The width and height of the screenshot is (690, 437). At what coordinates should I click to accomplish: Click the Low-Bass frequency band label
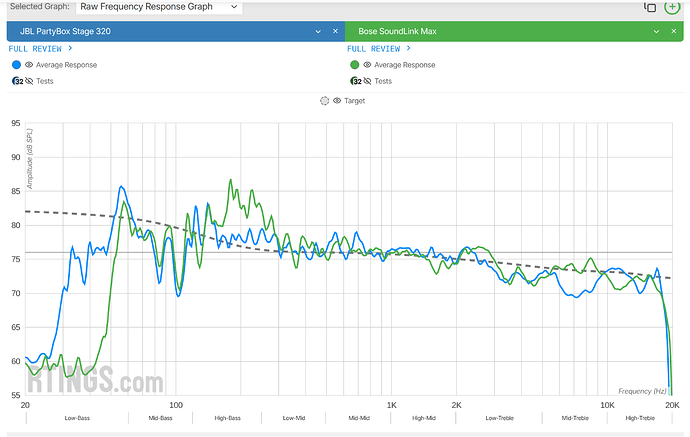pos(77,418)
